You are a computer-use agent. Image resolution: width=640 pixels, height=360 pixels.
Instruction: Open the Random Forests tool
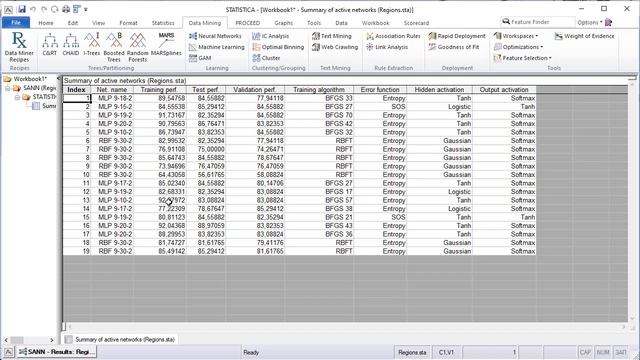[x=138, y=47]
